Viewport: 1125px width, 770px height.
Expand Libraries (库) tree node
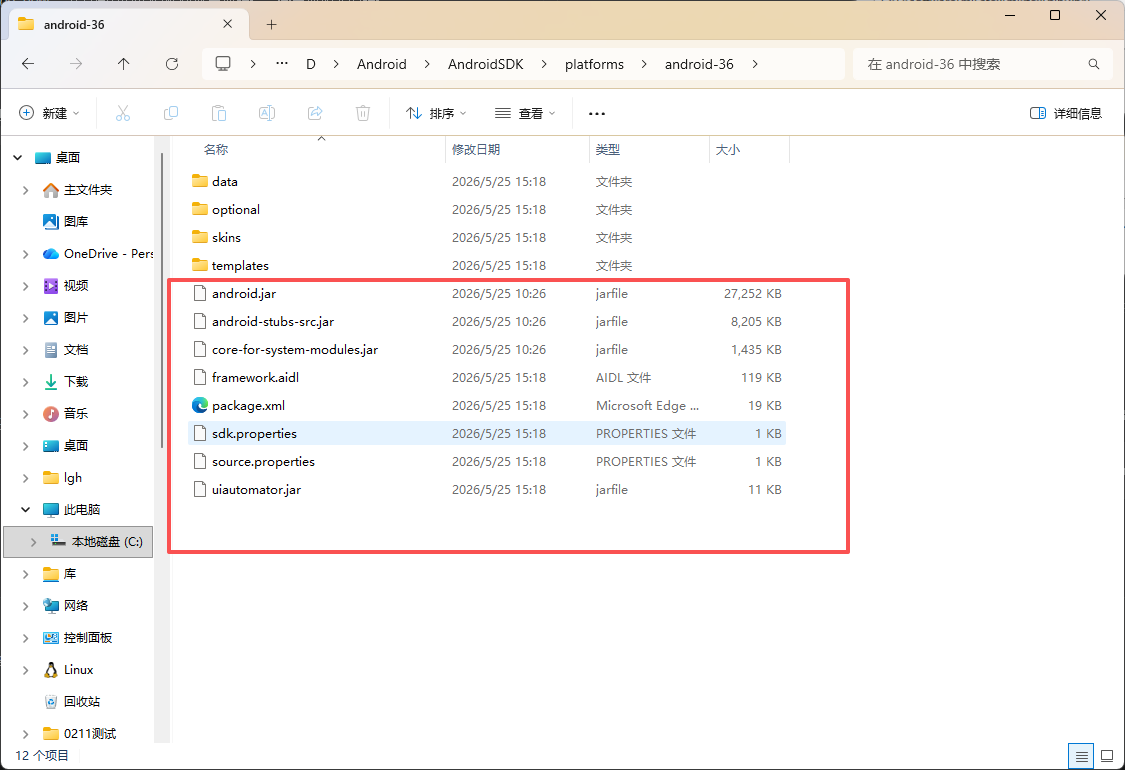coord(26,574)
